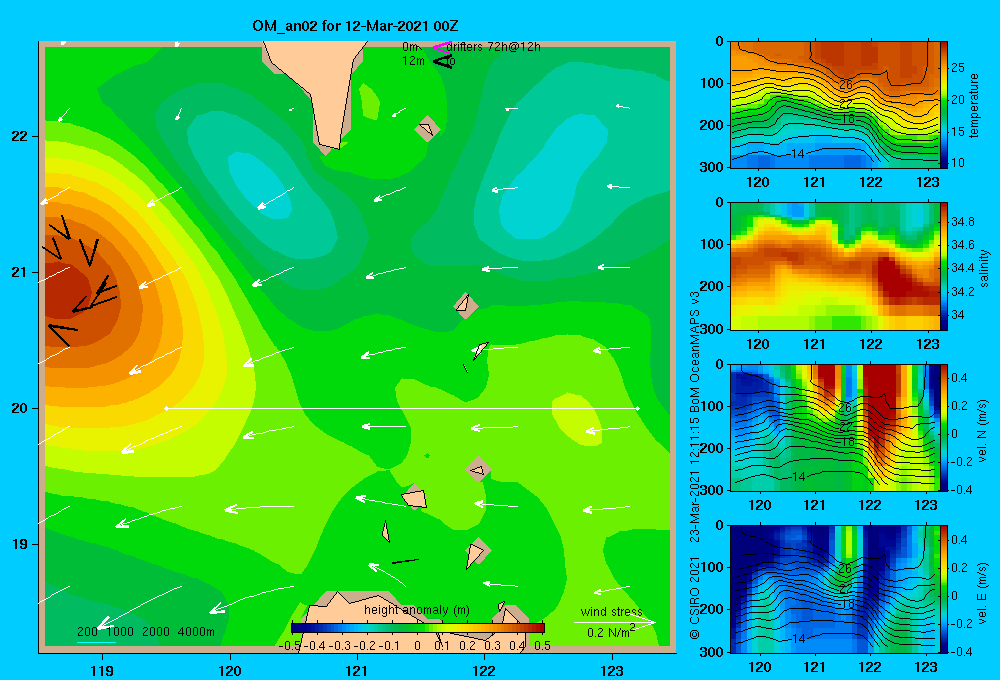Select the wind stress label
1000x680 pixels.
tap(611, 612)
